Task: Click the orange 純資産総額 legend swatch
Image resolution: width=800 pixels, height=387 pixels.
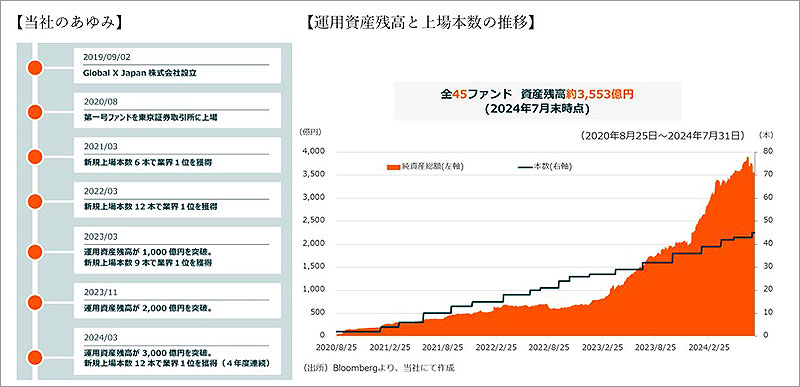Action: coord(395,166)
